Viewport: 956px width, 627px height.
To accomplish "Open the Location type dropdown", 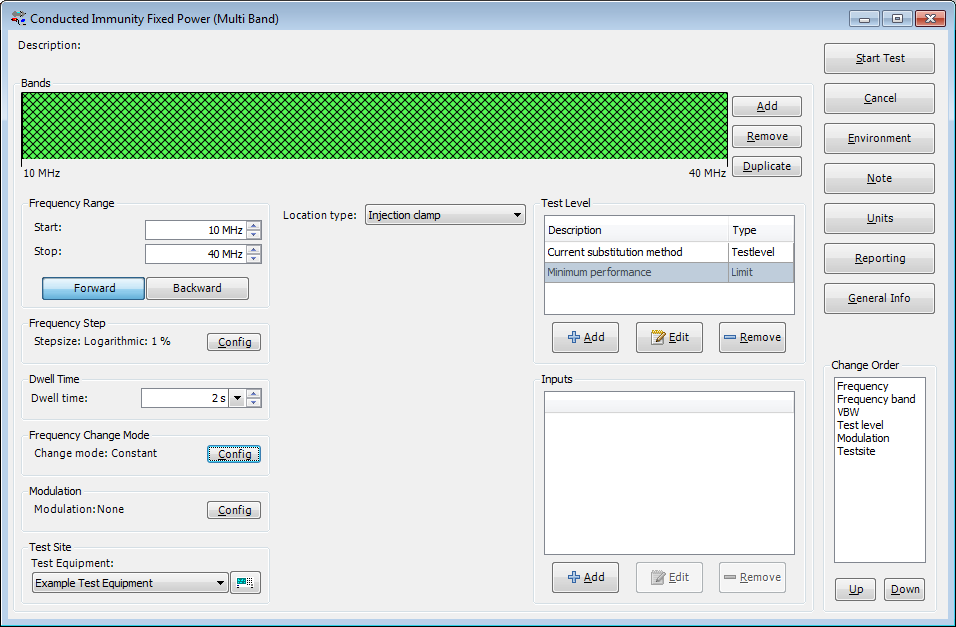I will [x=445, y=215].
